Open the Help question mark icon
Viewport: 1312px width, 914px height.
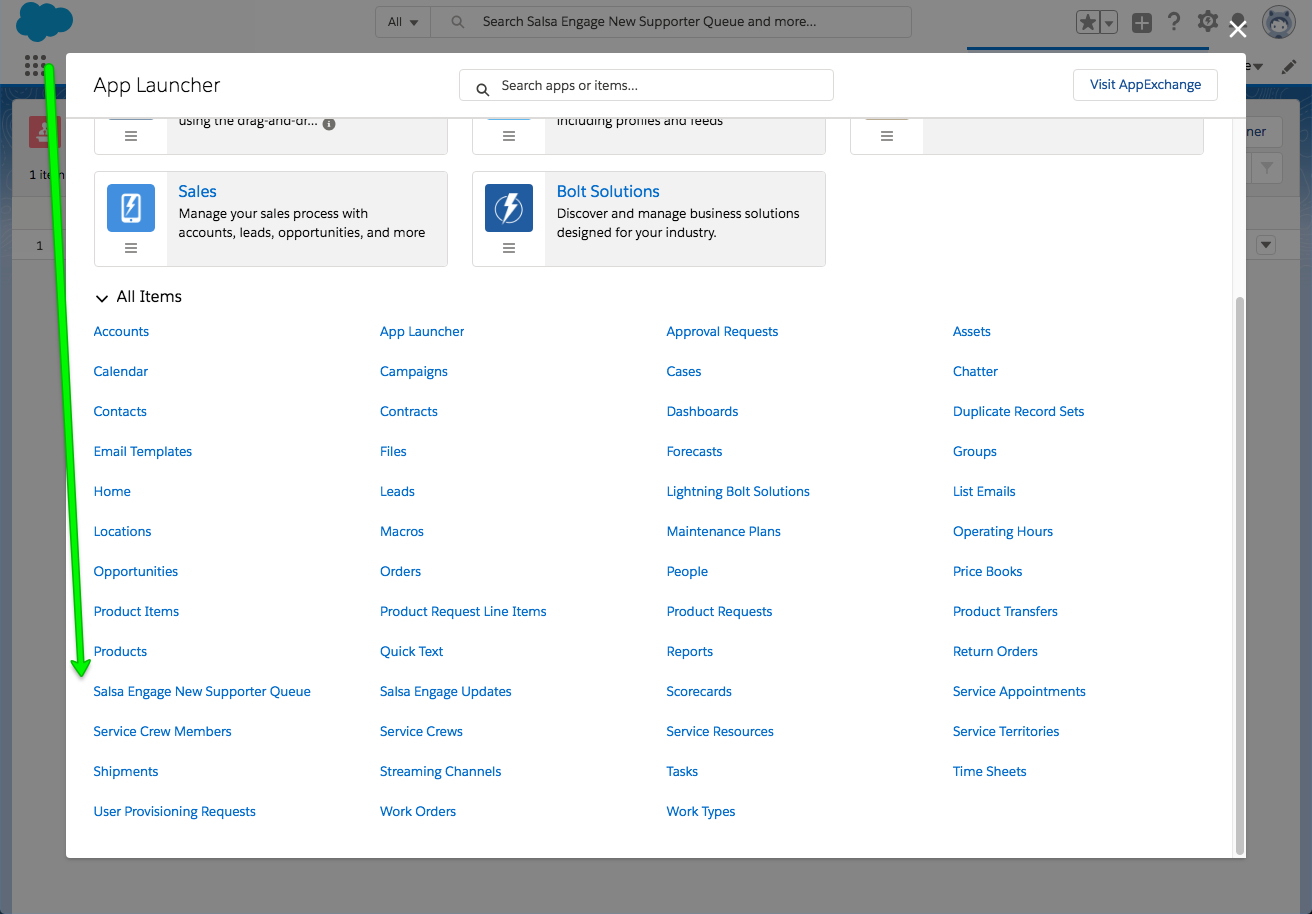pos(1175,22)
